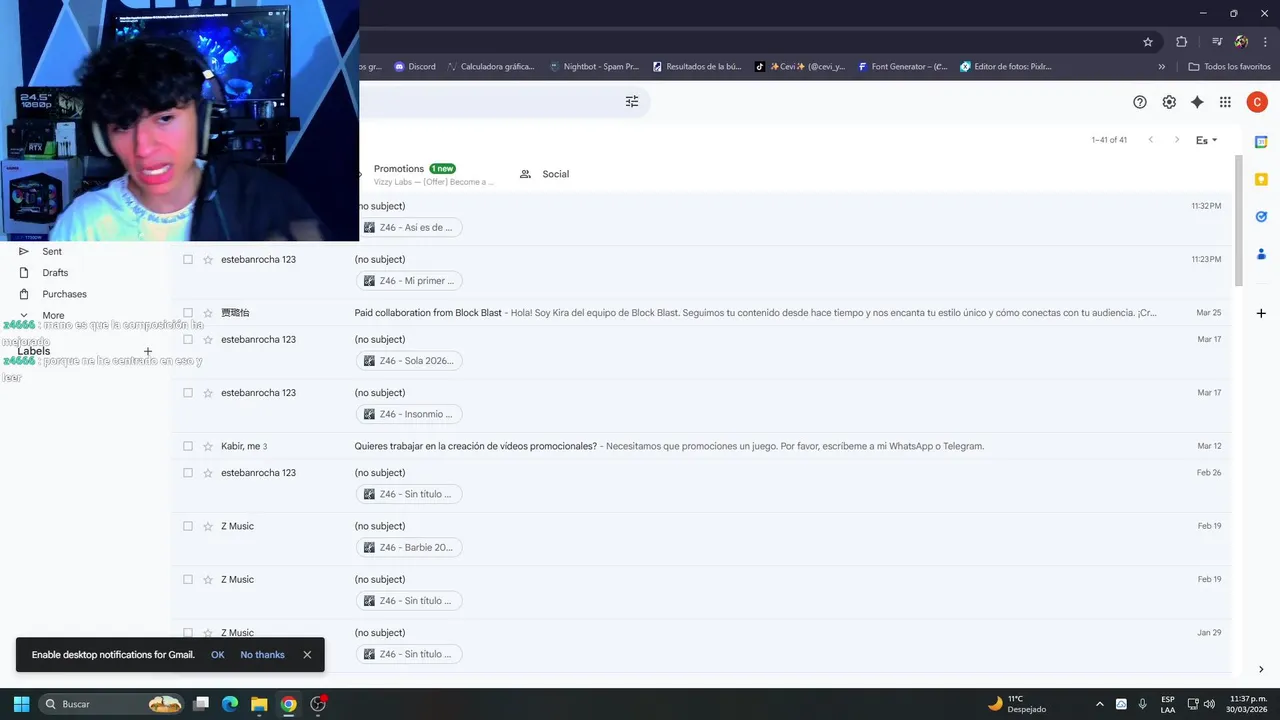This screenshot has width=1280, height=720.
Task: Open Gmail search options filter icon
Action: [x=632, y=102]
